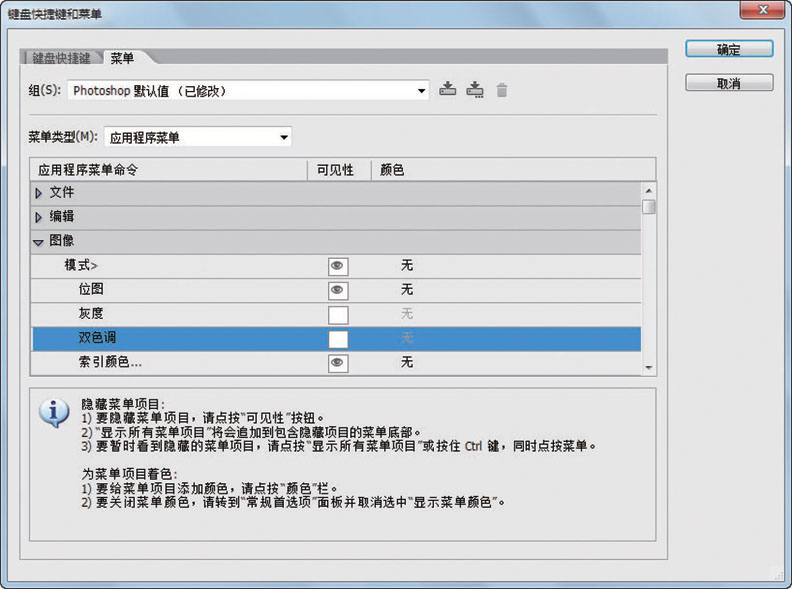Click the save current menu set icon

447,90
